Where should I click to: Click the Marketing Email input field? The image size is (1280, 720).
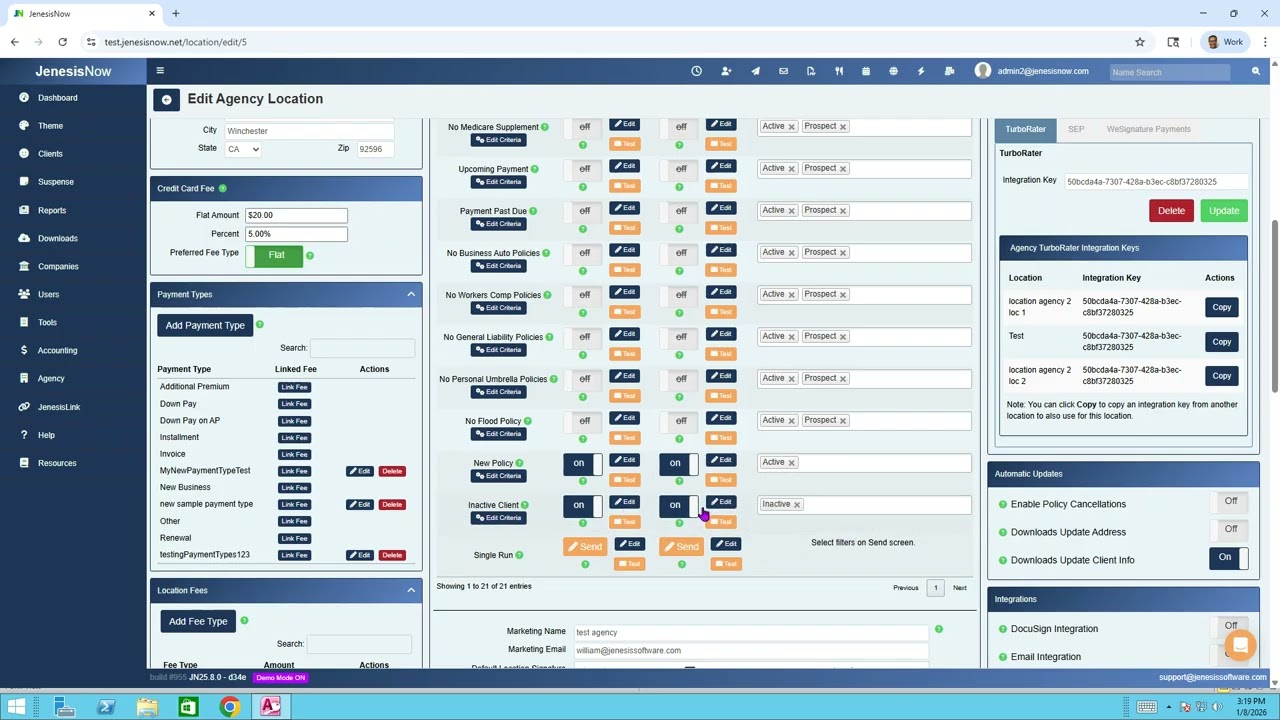752,650
